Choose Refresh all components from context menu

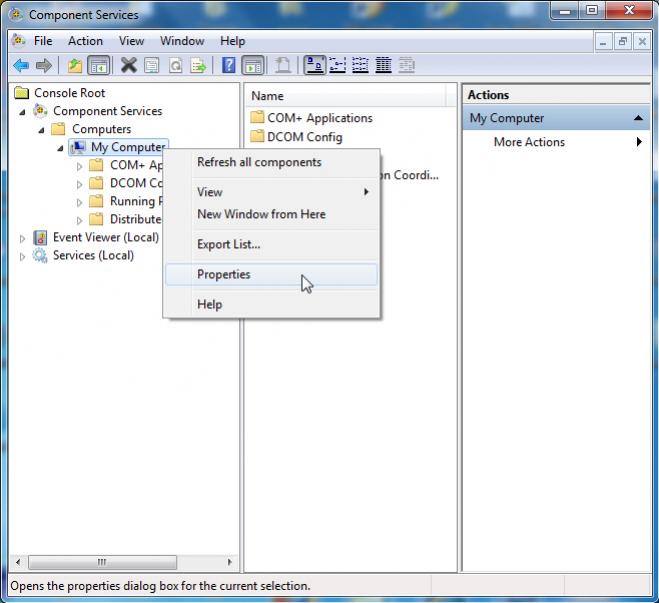[272, 162]
